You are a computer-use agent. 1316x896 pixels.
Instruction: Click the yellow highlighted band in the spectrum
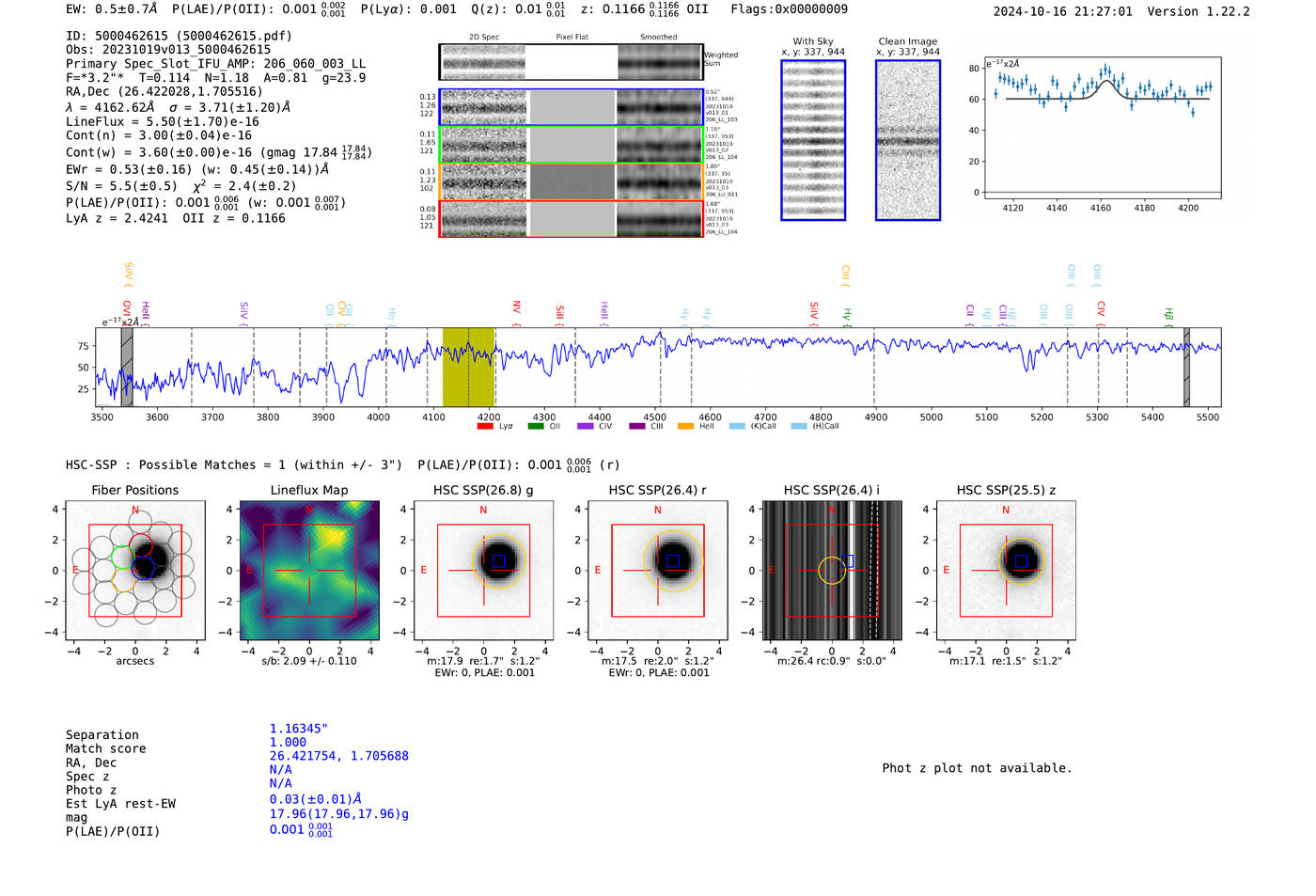[468, 367]
